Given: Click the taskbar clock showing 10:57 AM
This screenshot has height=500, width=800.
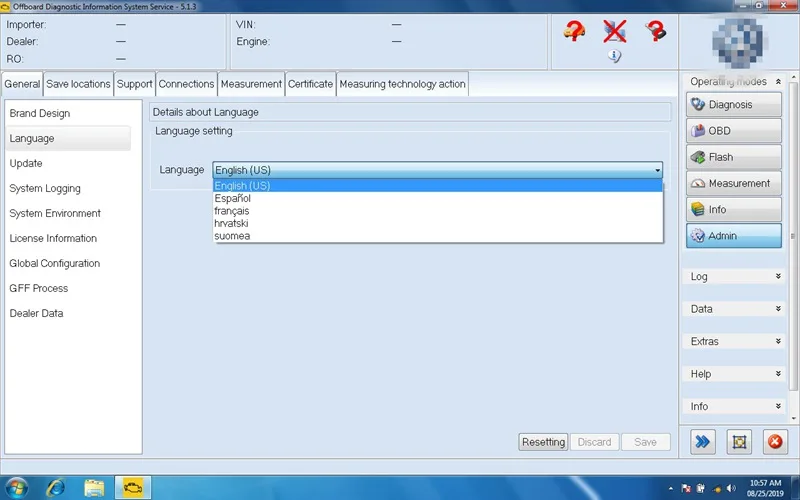Looking at the screenshot, I should pyautogui.click(x=765, y=488).
